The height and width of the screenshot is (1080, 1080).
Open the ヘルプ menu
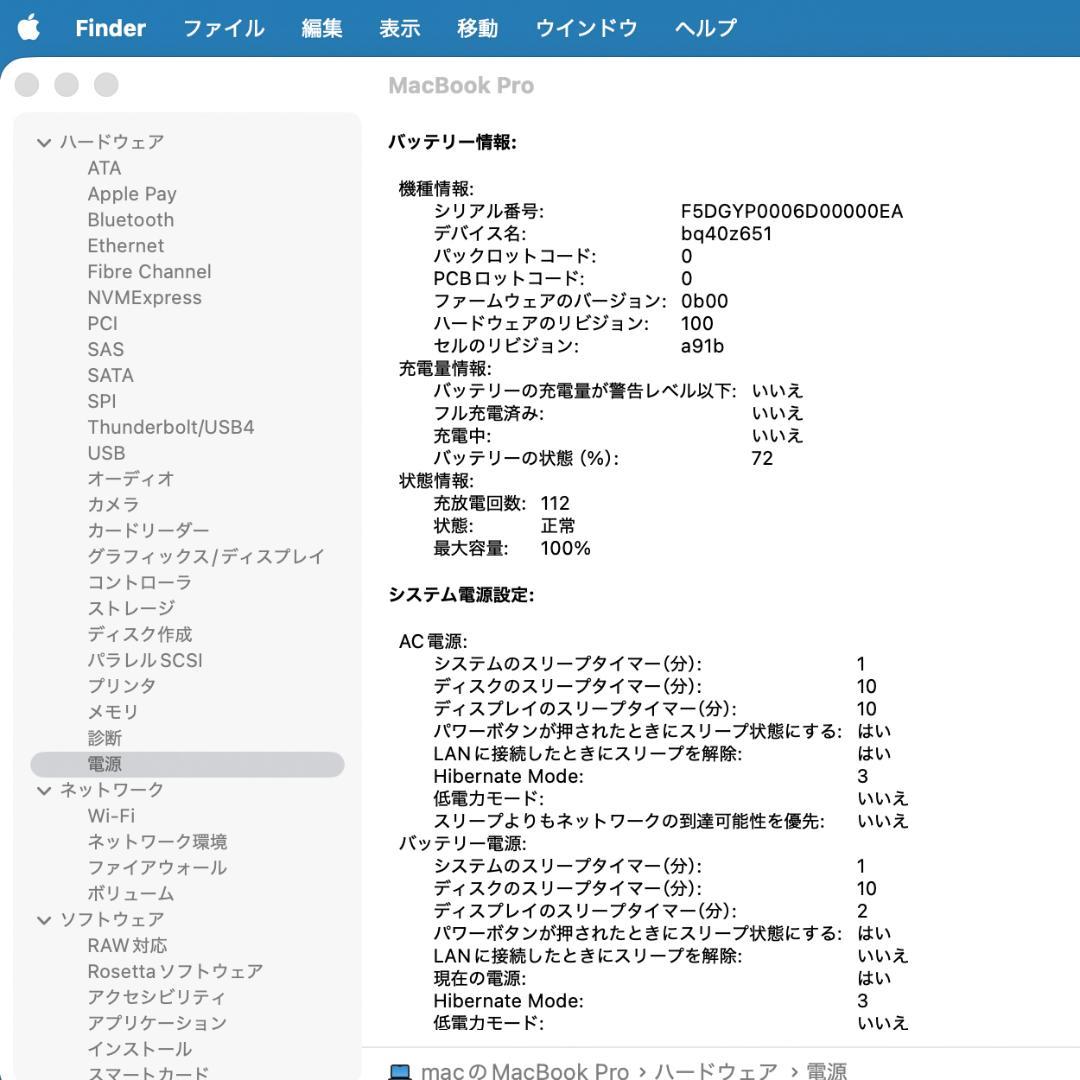[705, 28]
